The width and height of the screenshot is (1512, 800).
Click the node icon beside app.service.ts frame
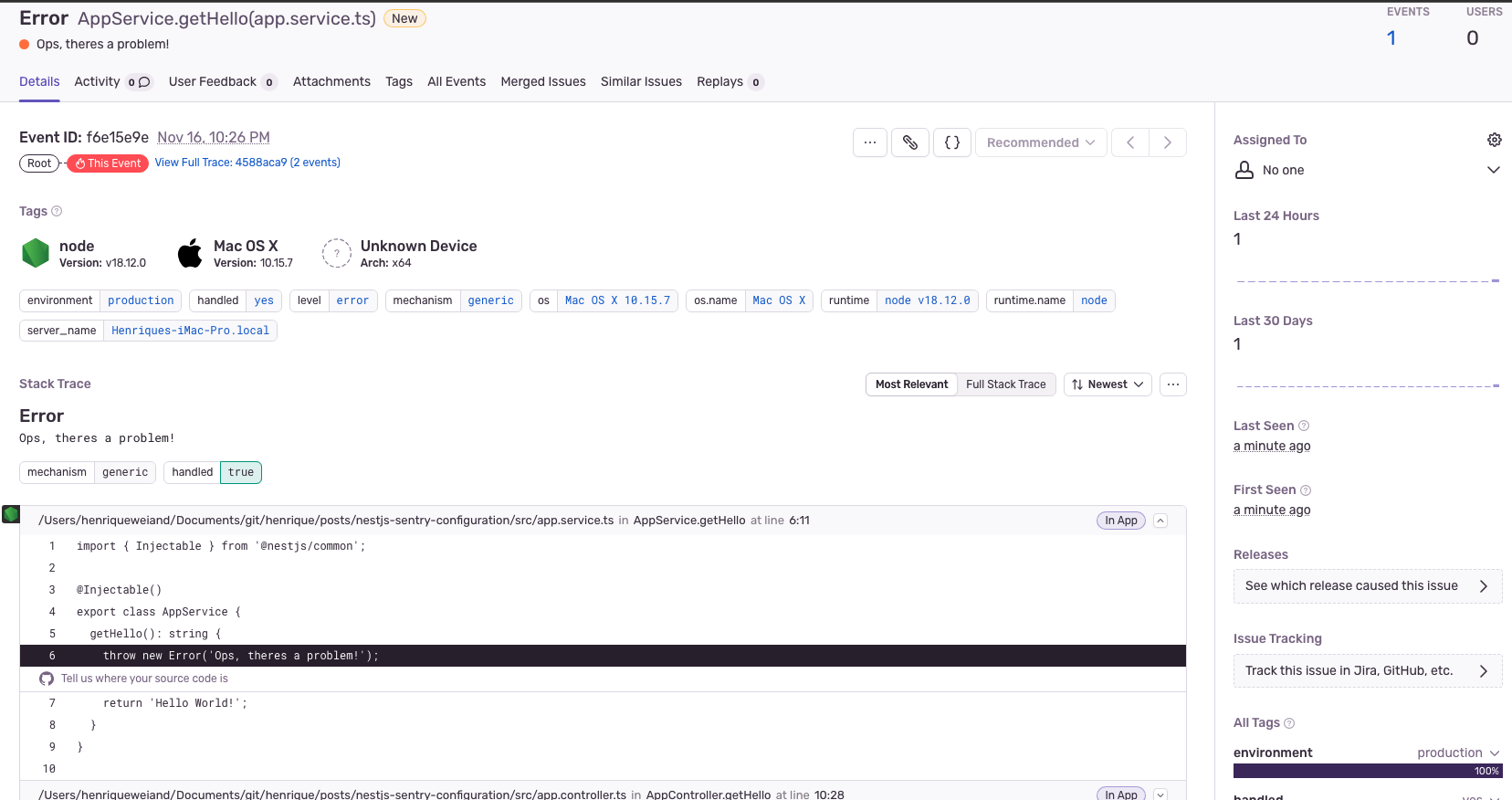(11, 514)
